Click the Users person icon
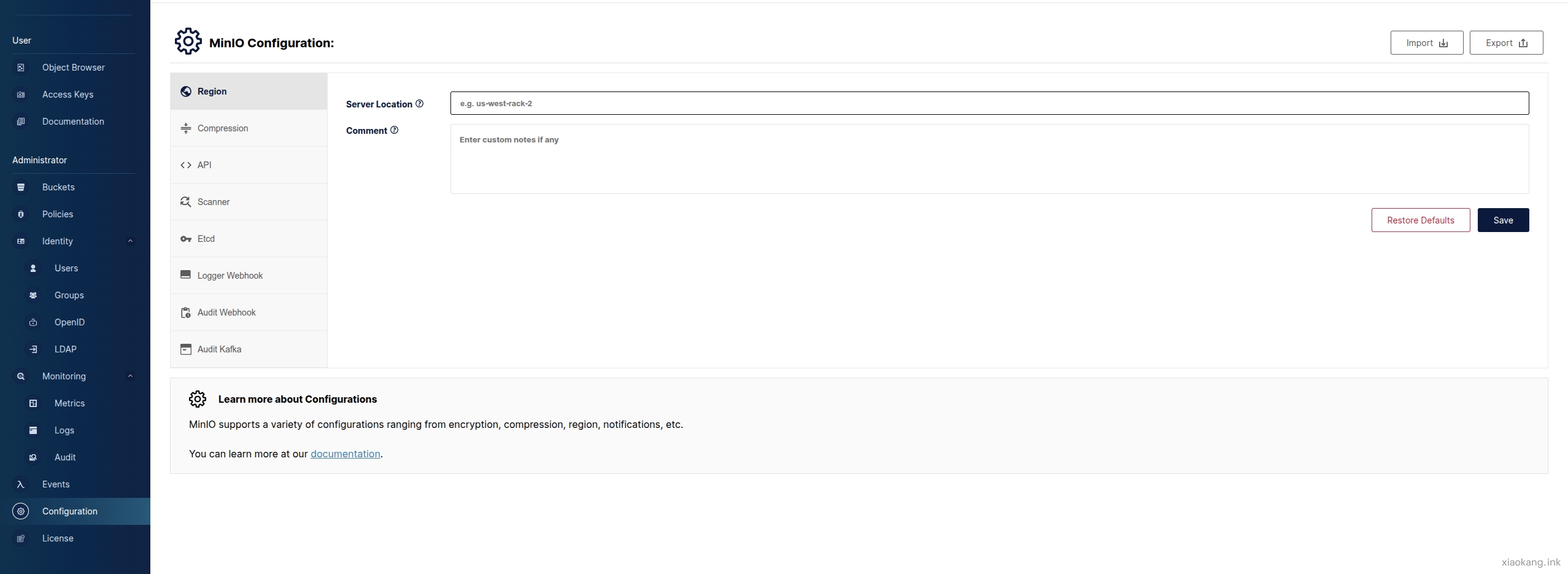 (33, 268)
